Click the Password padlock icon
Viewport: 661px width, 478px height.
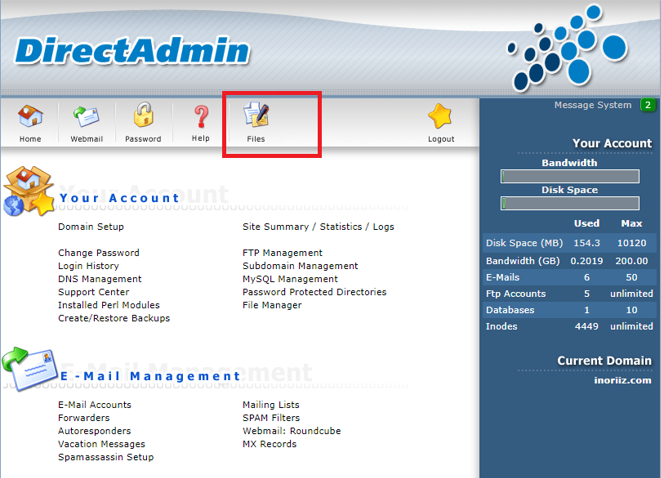143,115
